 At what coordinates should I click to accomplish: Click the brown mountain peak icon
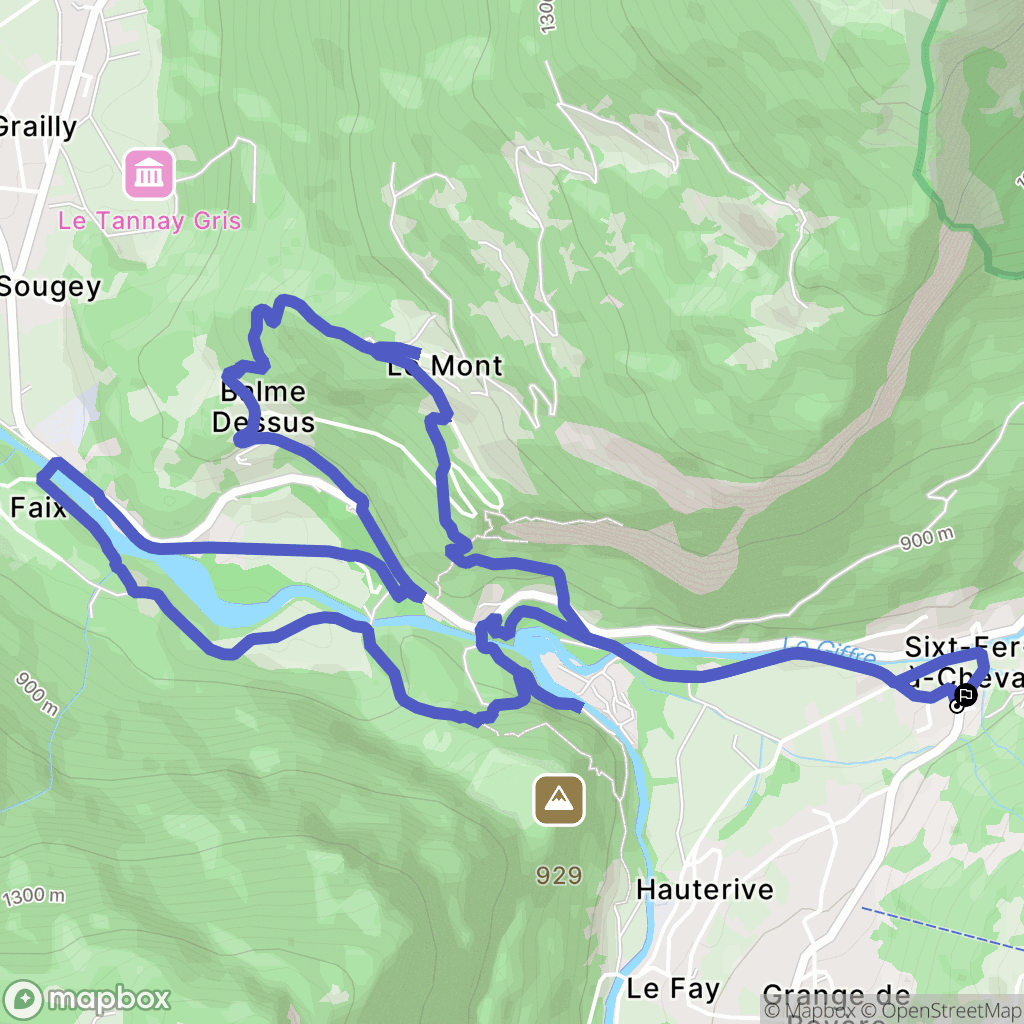(x=559, y=799)
